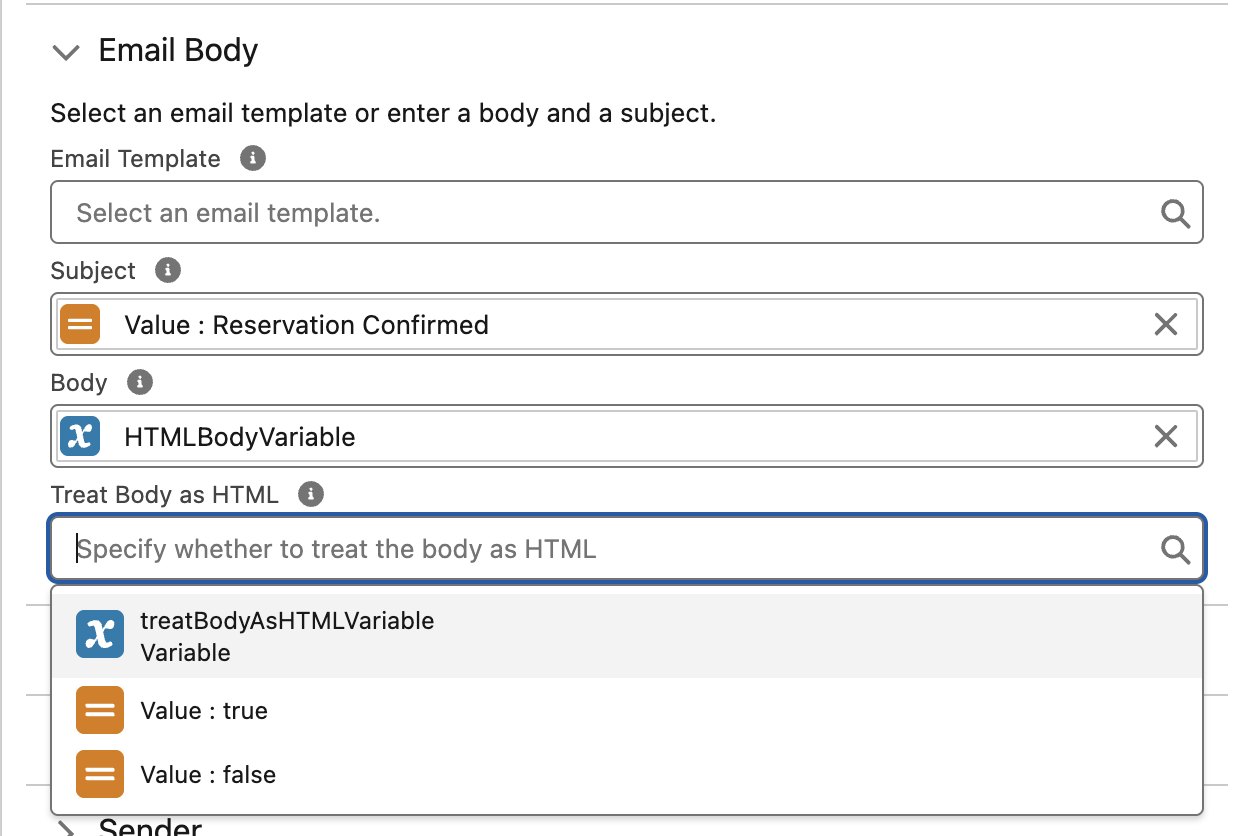Viewport: 1234px width, 836px height.
Task: Click the orange value icon in Subject
Action: pos(80,324)
